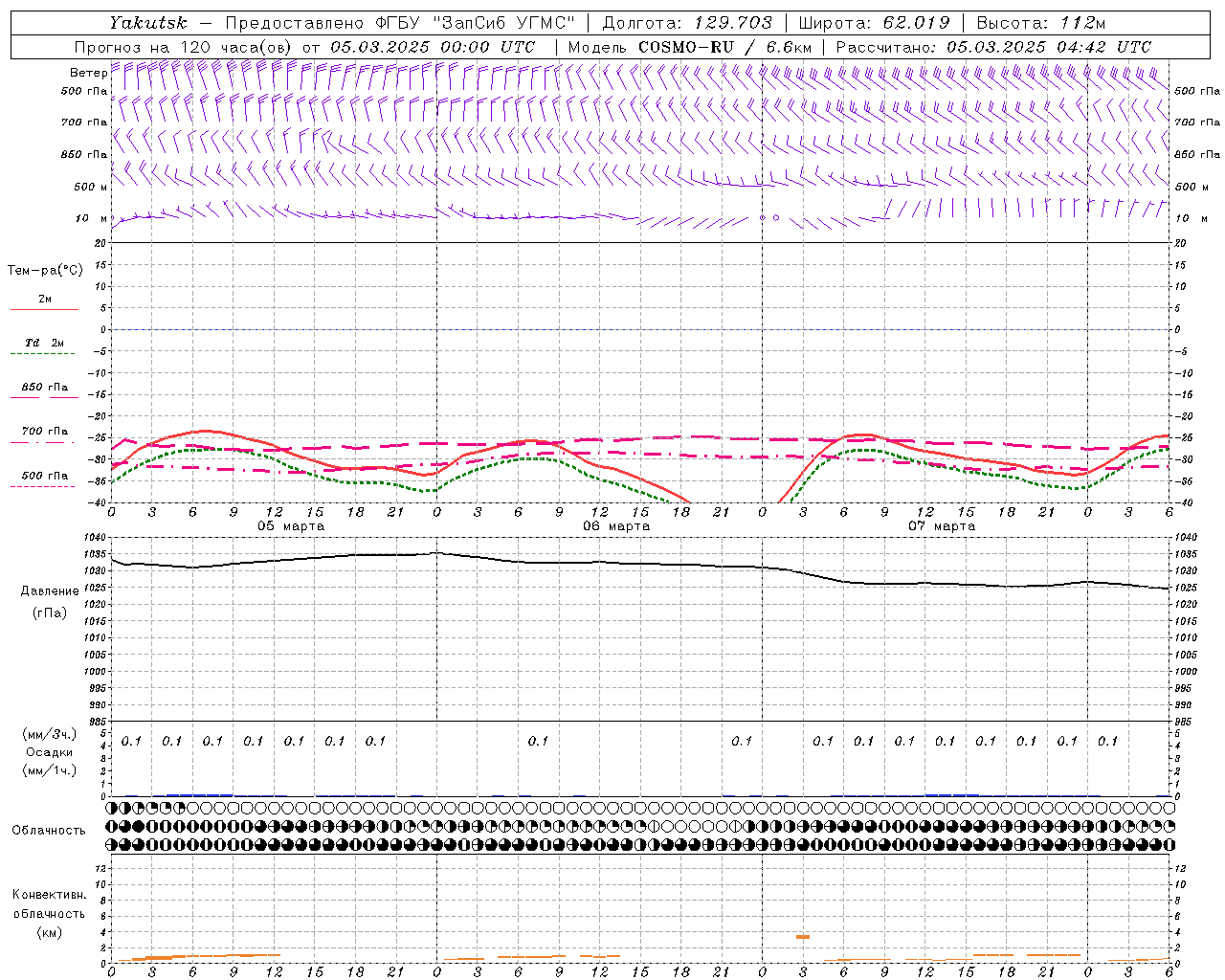Click the isolated orange convective cloud bar on 07 марта

coord(803,936)
